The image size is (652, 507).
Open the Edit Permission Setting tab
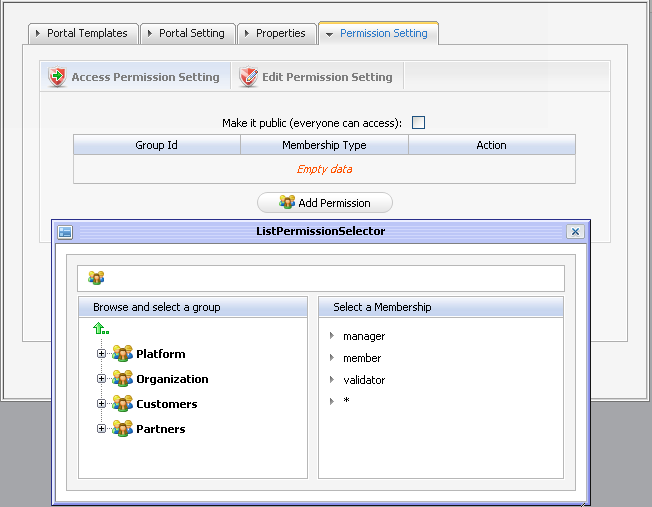click(326, 77)
